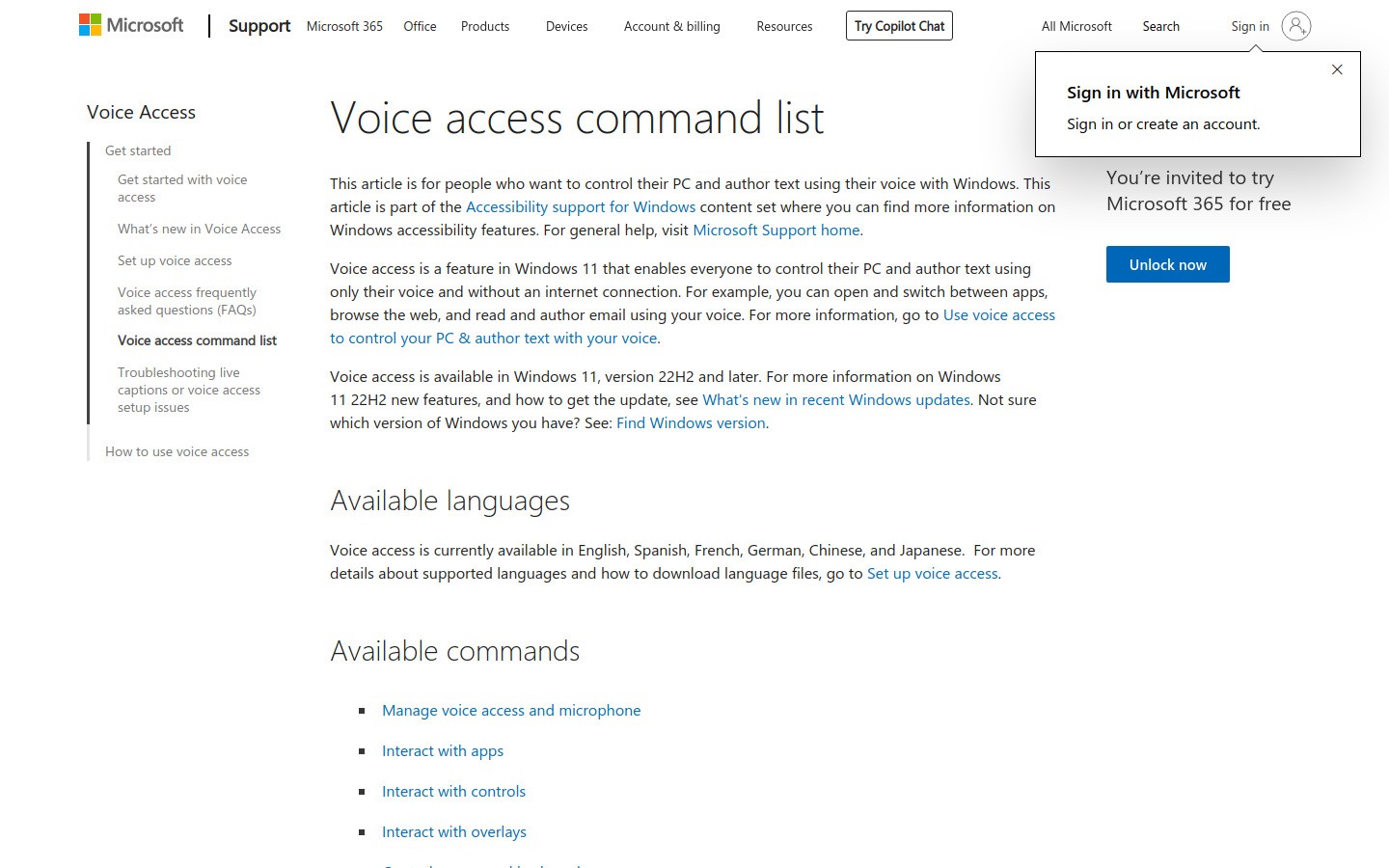The height and width of the screenshot is (868, 1389).
Task: Select What's new in Voice Access
Action: [x=199, y=229]
